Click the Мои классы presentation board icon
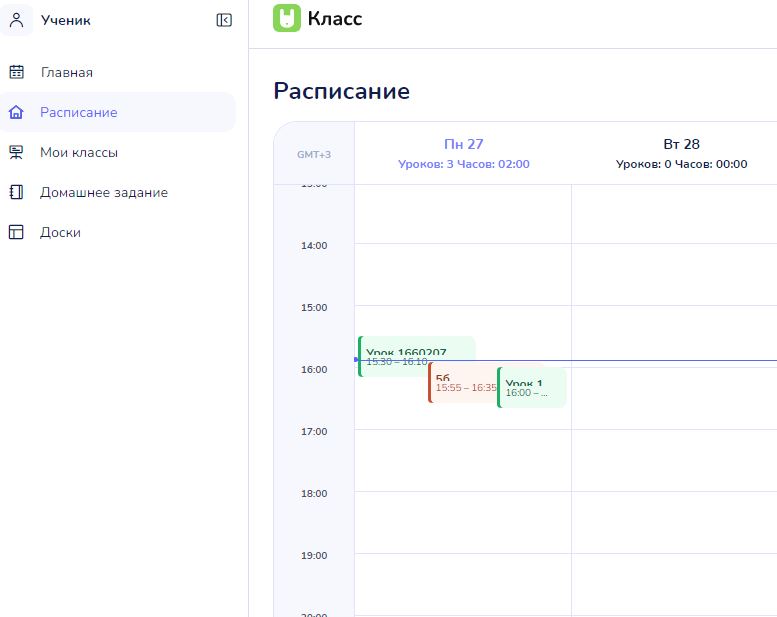Screen dimensions: 777x617 point(16,152)
